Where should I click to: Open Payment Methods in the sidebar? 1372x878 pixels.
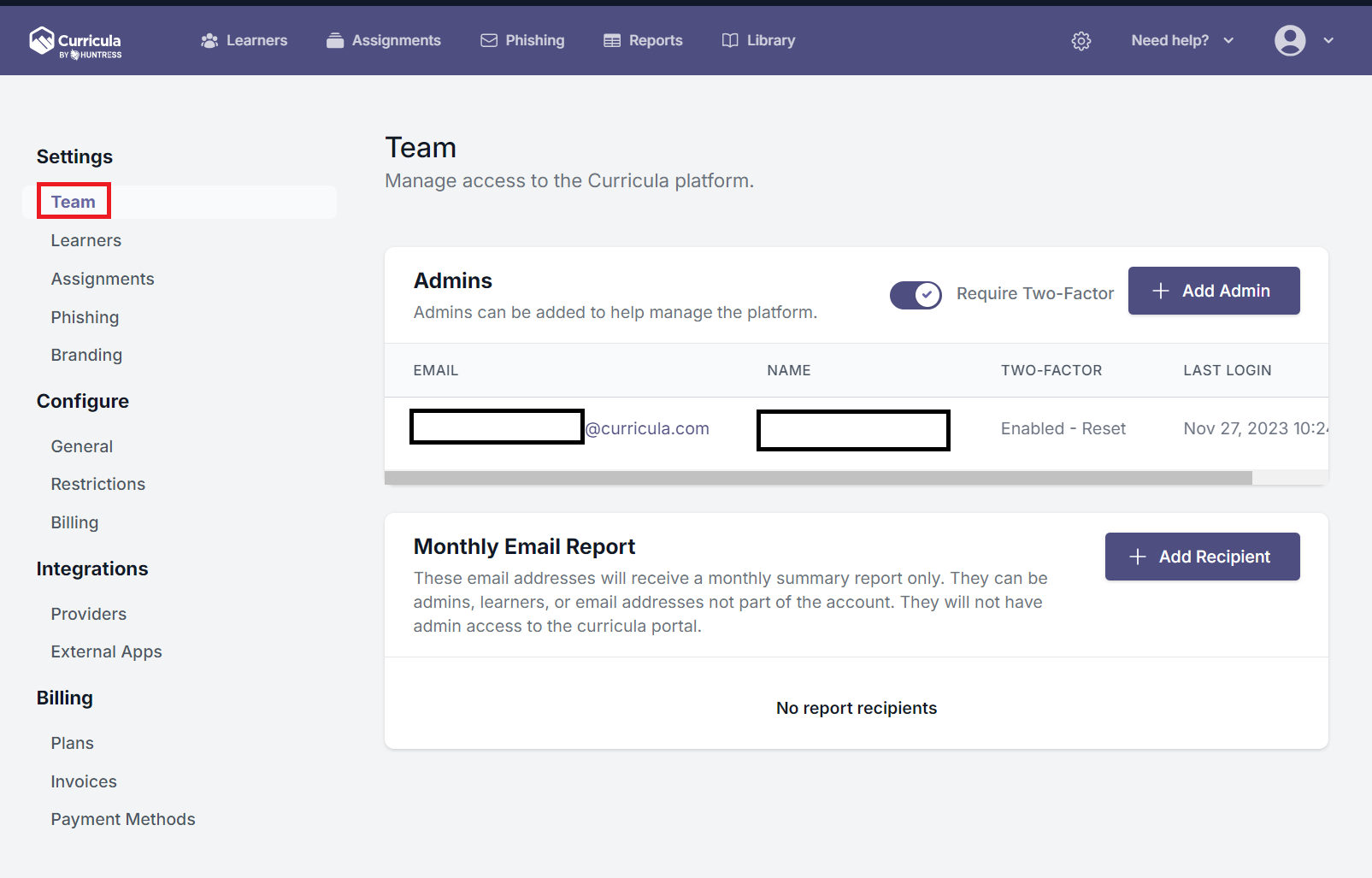pyautogui.click(x=123, y=819)
